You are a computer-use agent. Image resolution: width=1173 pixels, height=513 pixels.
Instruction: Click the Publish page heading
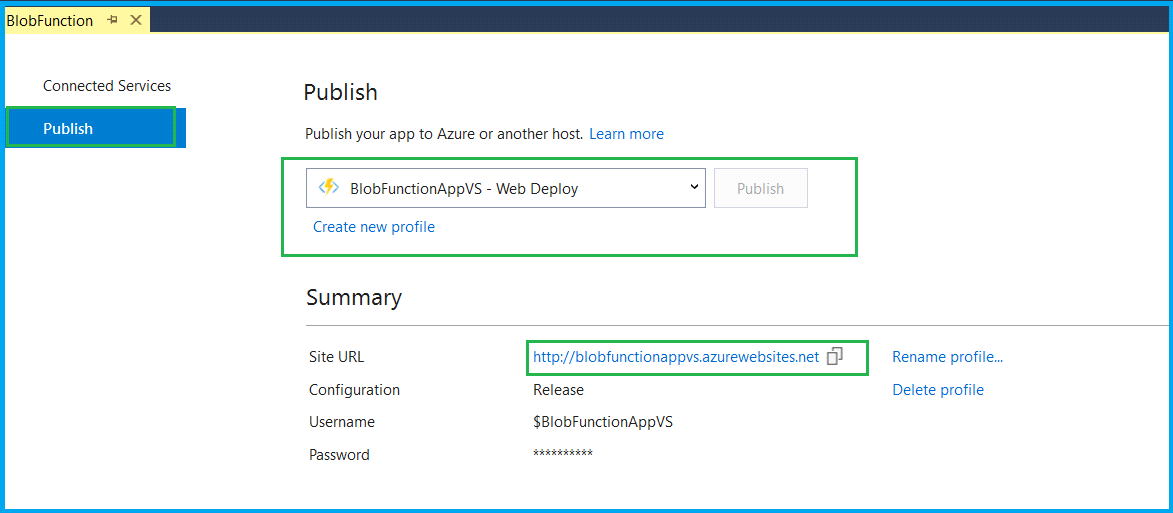tap(340, 93)
